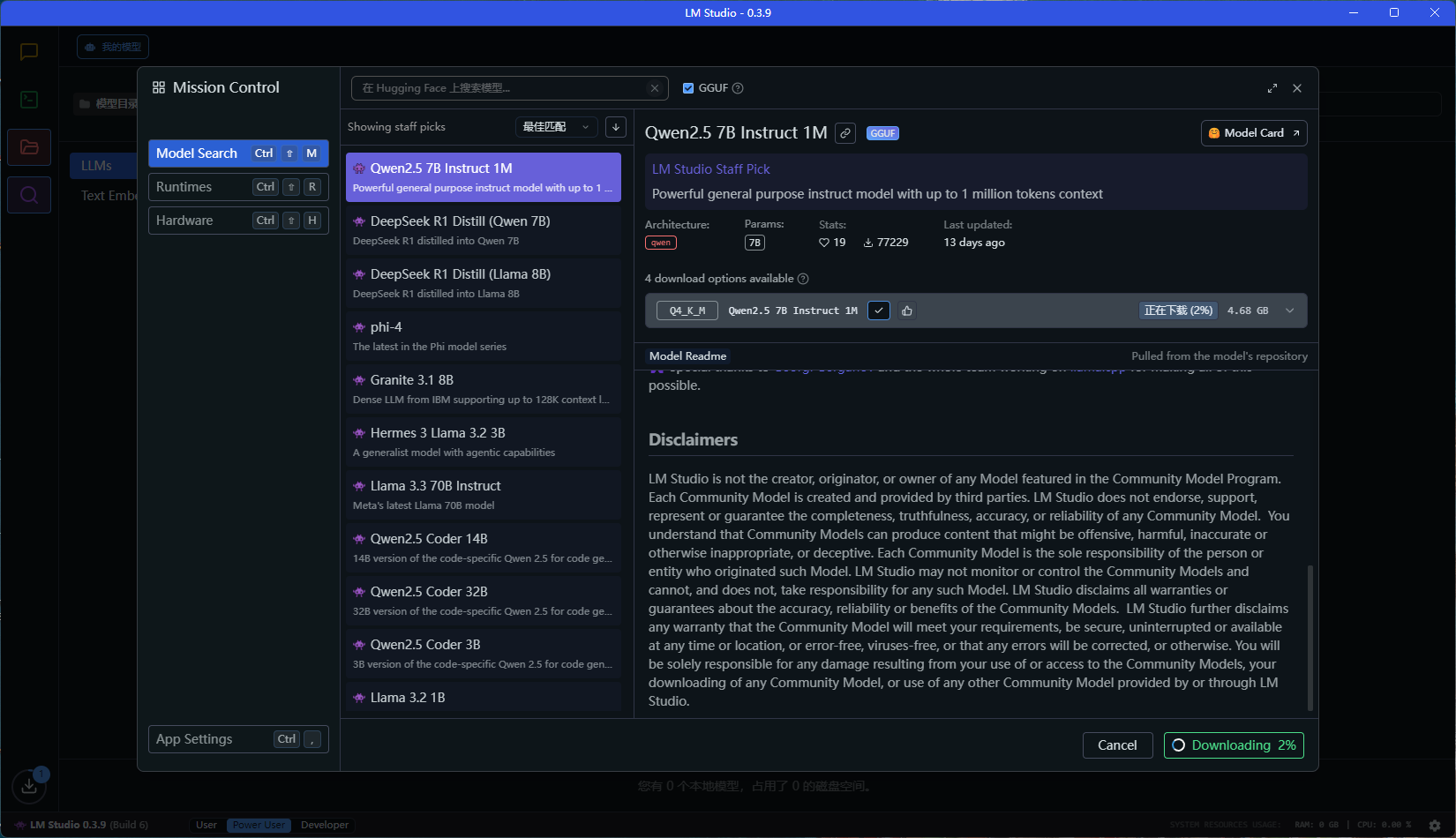The height and width of the screenshot is (838, 1456).
Task: Click the thumbs-up icon on download row
Action: (907, 311)
